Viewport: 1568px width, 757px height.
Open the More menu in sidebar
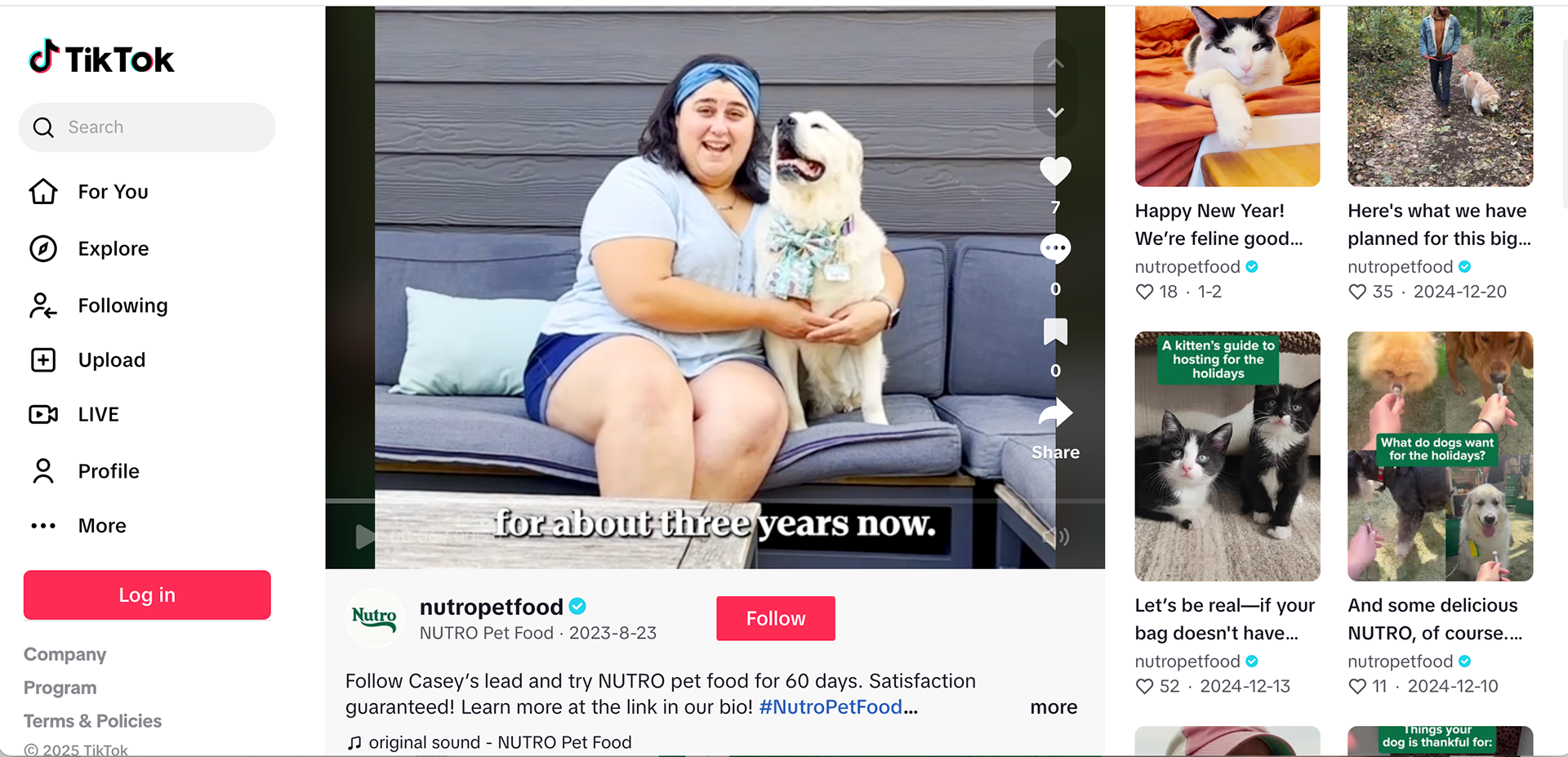(78, 526)
